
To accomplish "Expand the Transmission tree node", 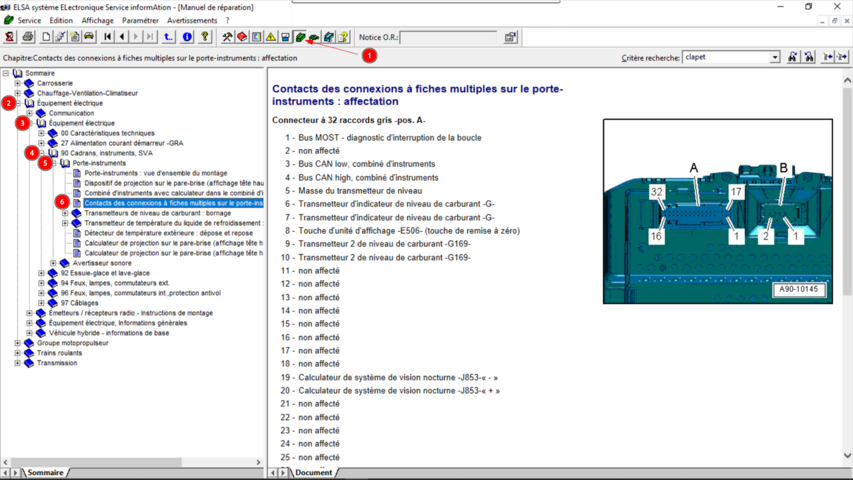I will [17, 363].
